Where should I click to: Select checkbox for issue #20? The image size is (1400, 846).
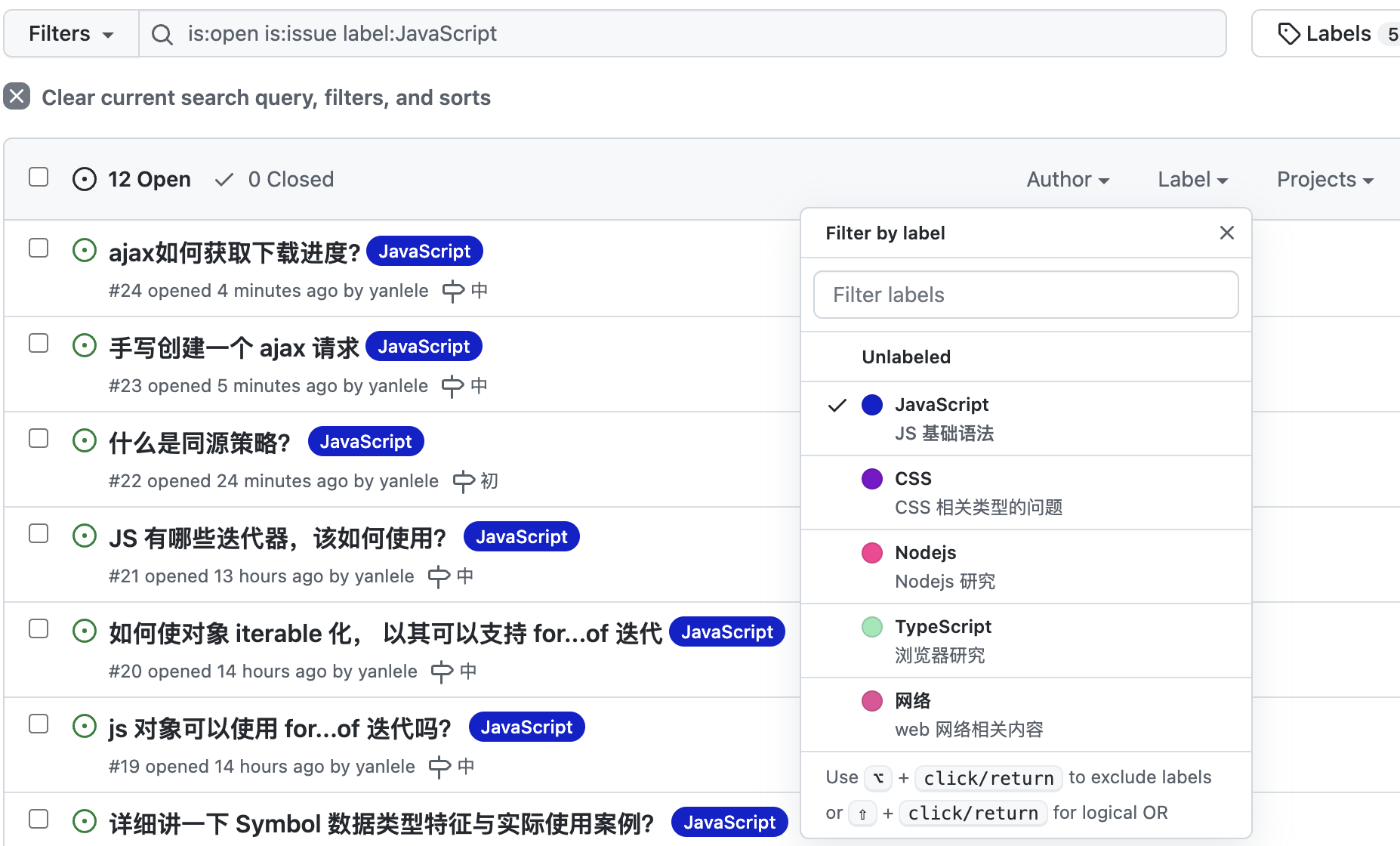[39, 628]
